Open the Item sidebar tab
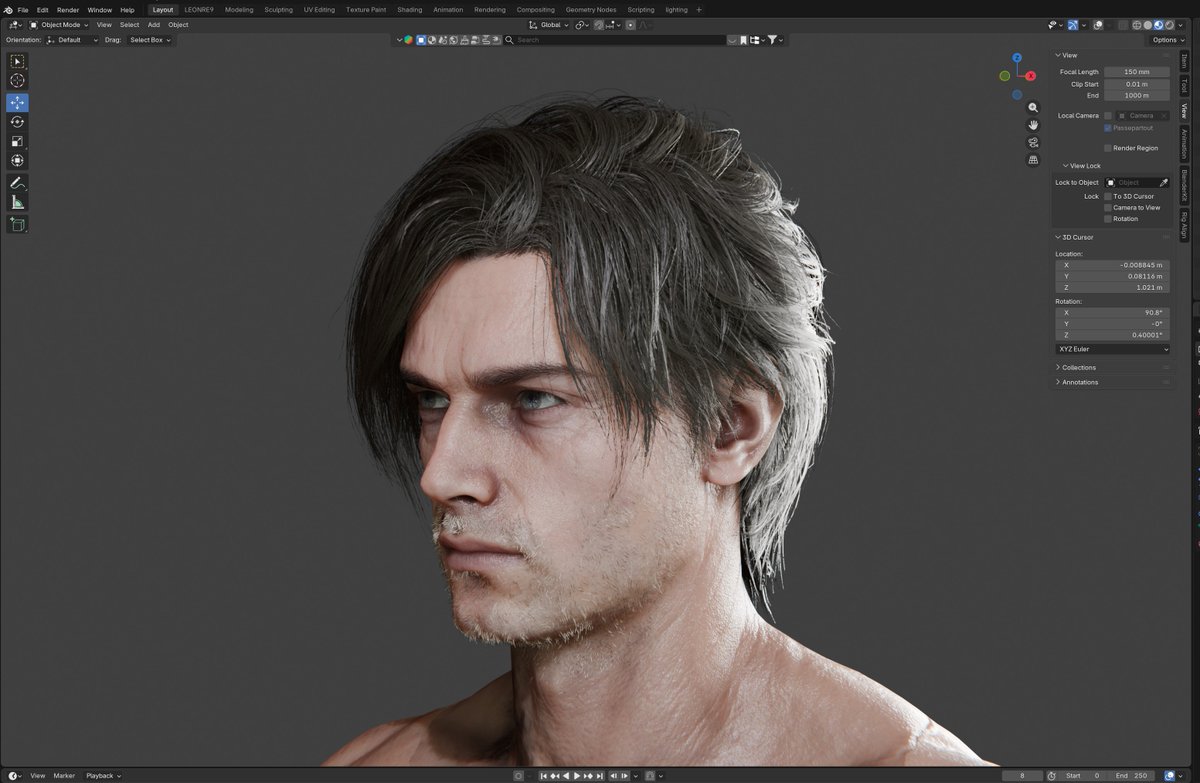 pos(1184,61)
